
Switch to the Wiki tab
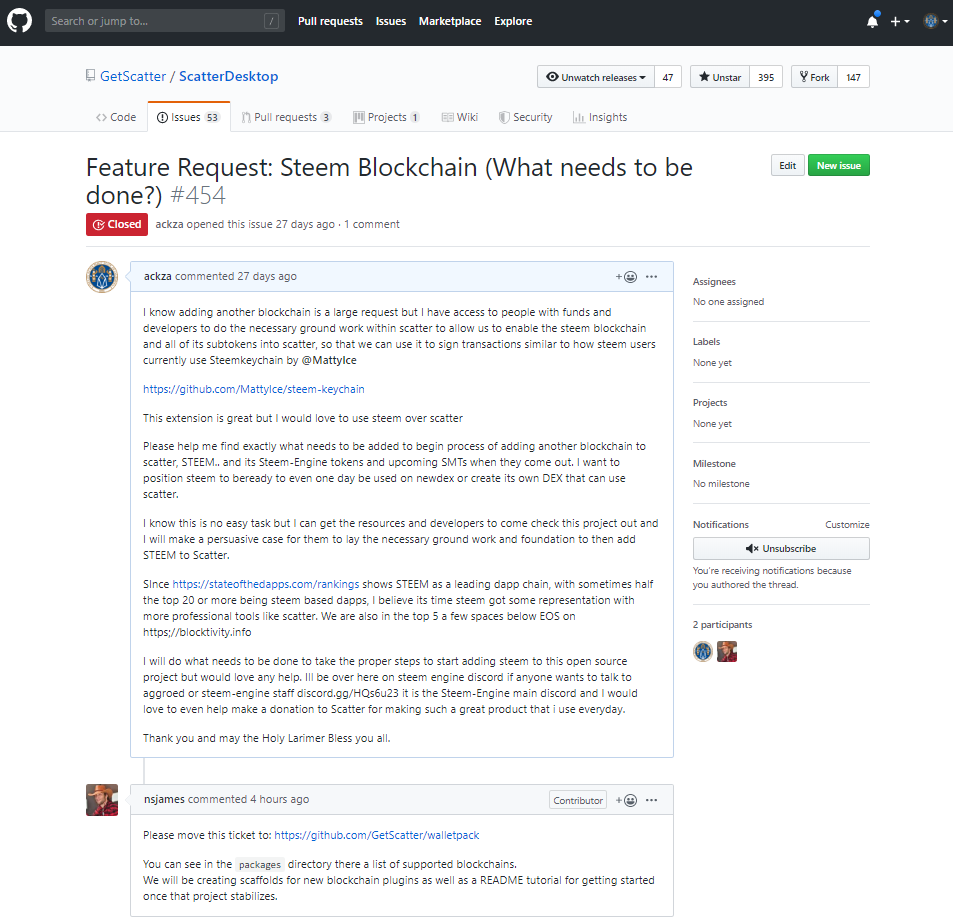(x=460, y=117)
